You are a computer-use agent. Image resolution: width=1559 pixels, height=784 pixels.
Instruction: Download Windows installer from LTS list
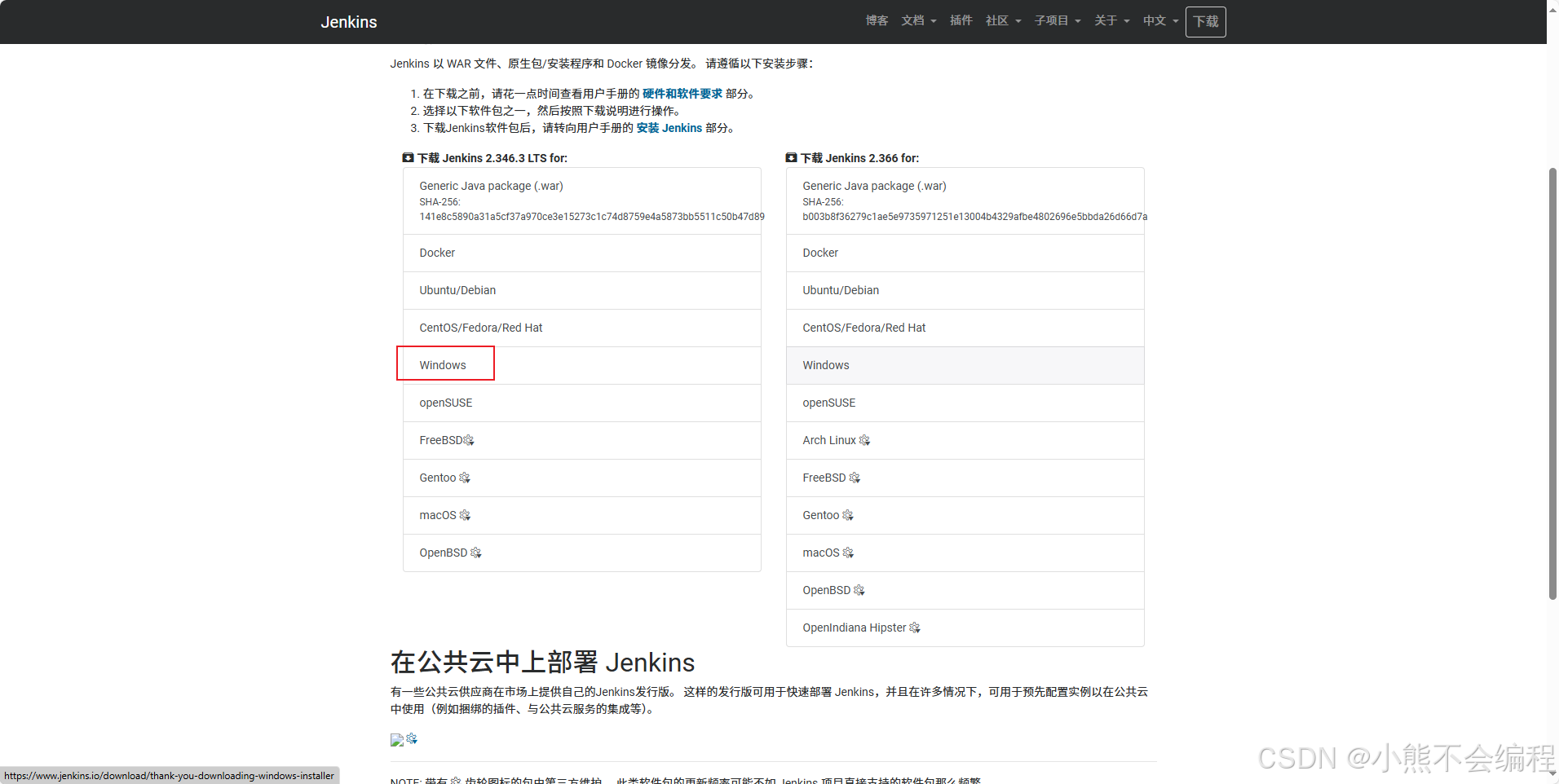pyautogui.click(x=582, y=366)
